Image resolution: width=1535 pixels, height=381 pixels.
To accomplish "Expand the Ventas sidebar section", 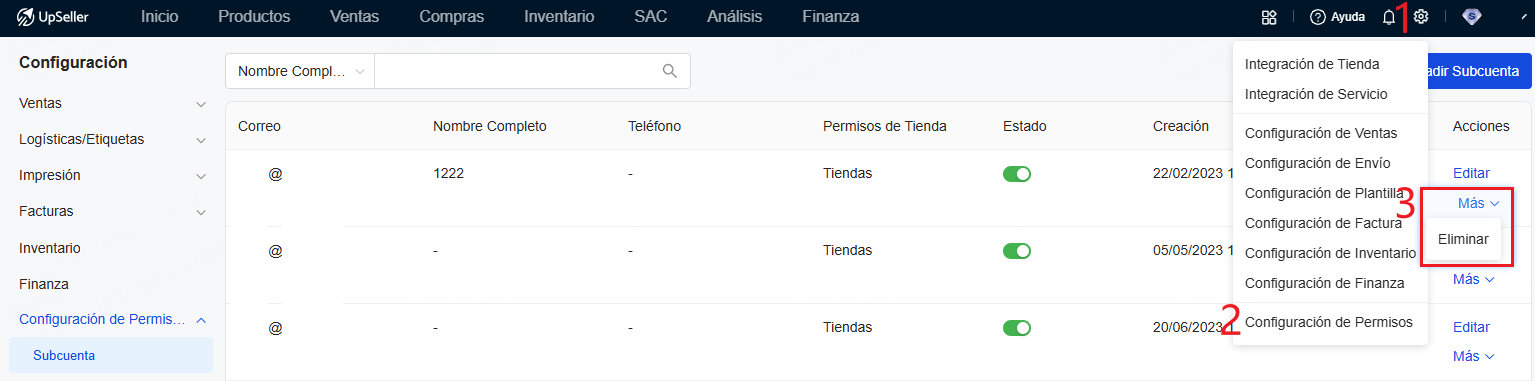I will click(x=112, y=103).
